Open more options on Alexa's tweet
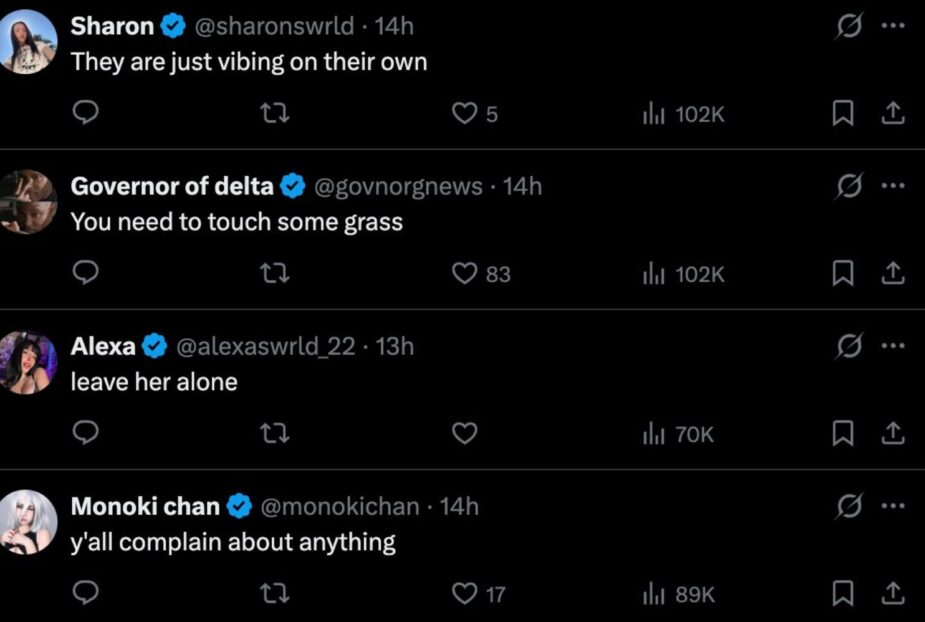 (893, 346)
